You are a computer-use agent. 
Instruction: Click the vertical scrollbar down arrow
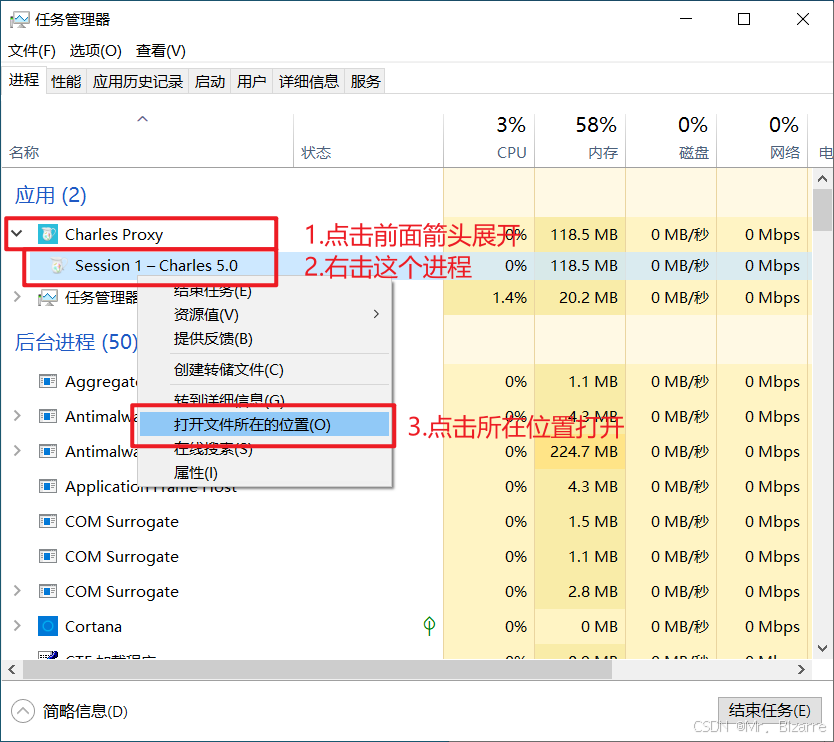pos(822,648)
